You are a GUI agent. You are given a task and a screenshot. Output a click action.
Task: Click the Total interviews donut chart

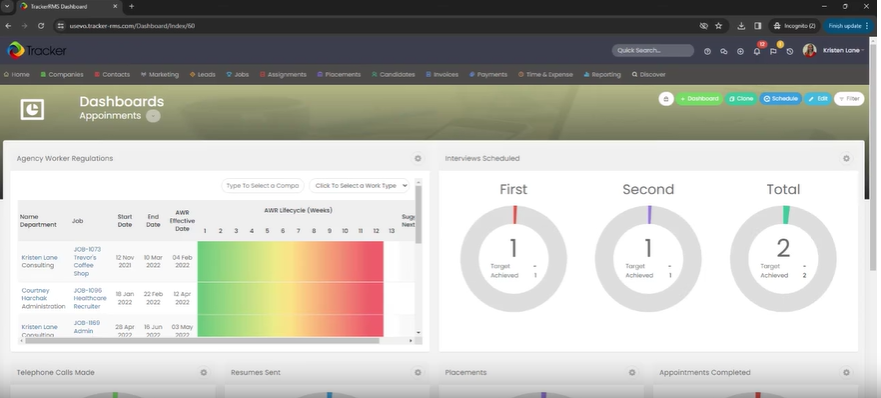pyautogui.click(x=783, y=259)
